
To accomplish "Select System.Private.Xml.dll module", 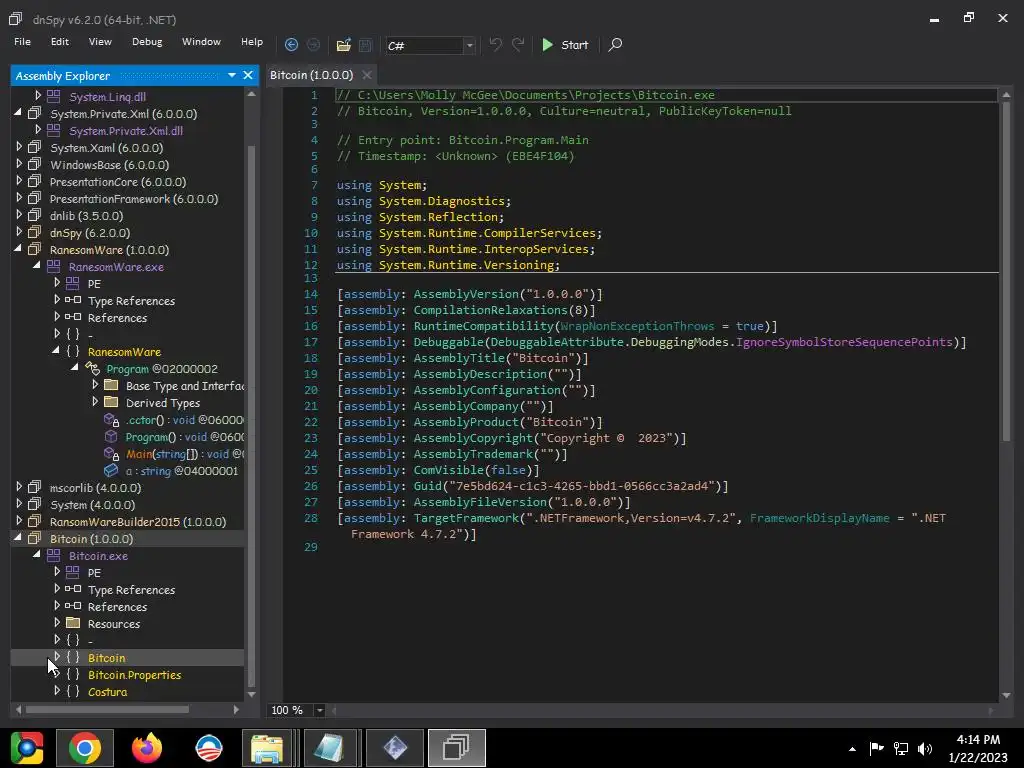I will coord(126,131).
